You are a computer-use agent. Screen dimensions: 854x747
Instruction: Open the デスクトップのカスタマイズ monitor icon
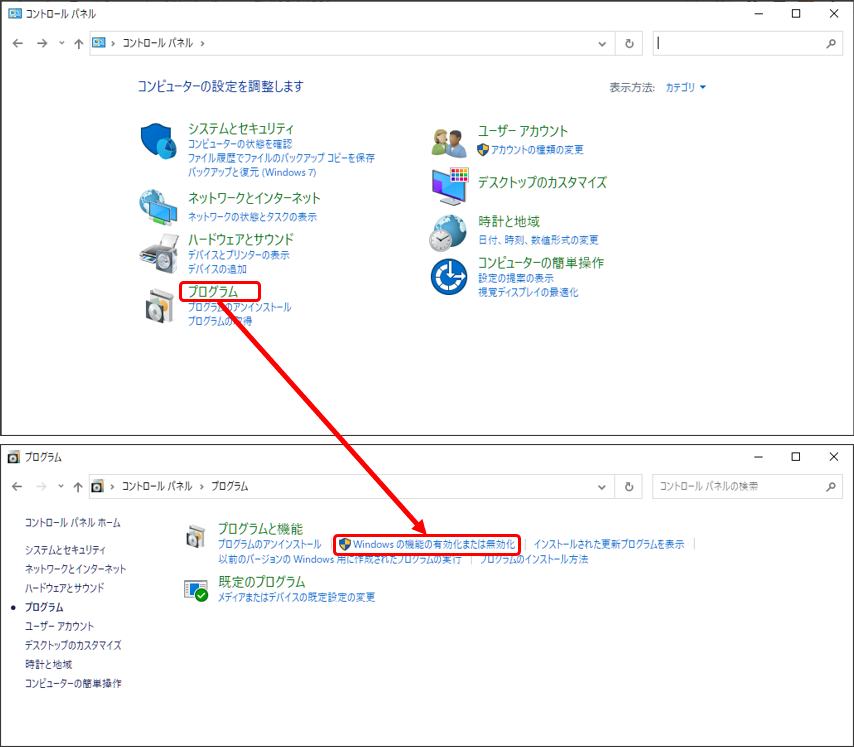(450, 186)
